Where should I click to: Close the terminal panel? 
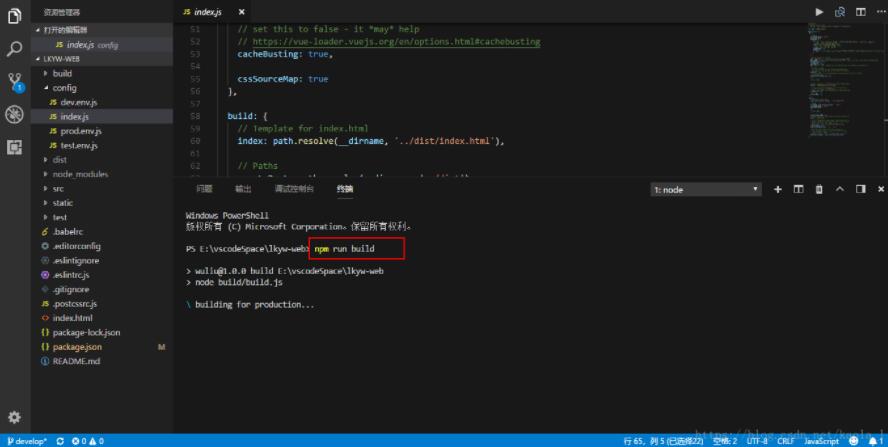[881, 189]
